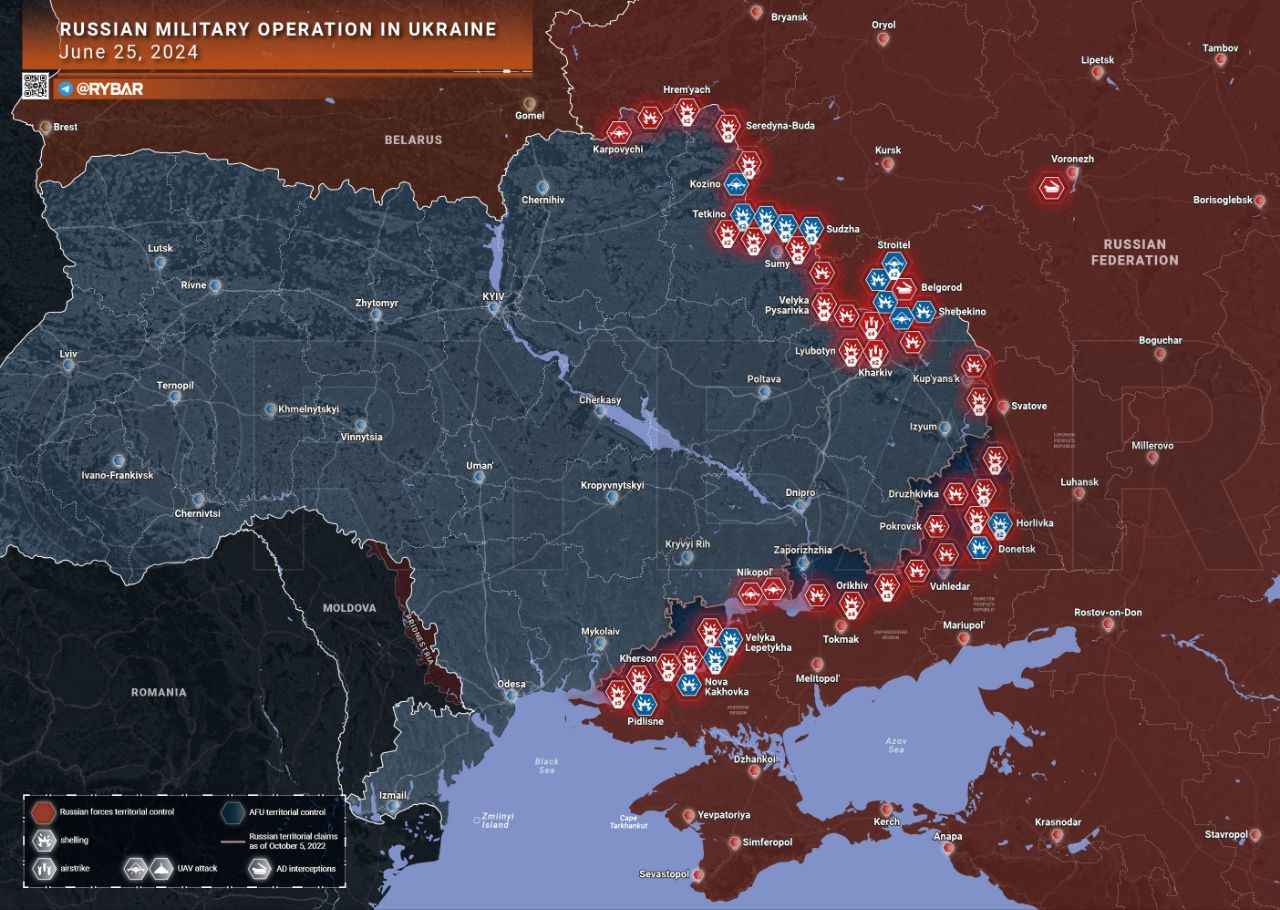Click the blue shelling icon left of Donetsk
Viewport: 1280px width, 910px height.
coord(979,547)
